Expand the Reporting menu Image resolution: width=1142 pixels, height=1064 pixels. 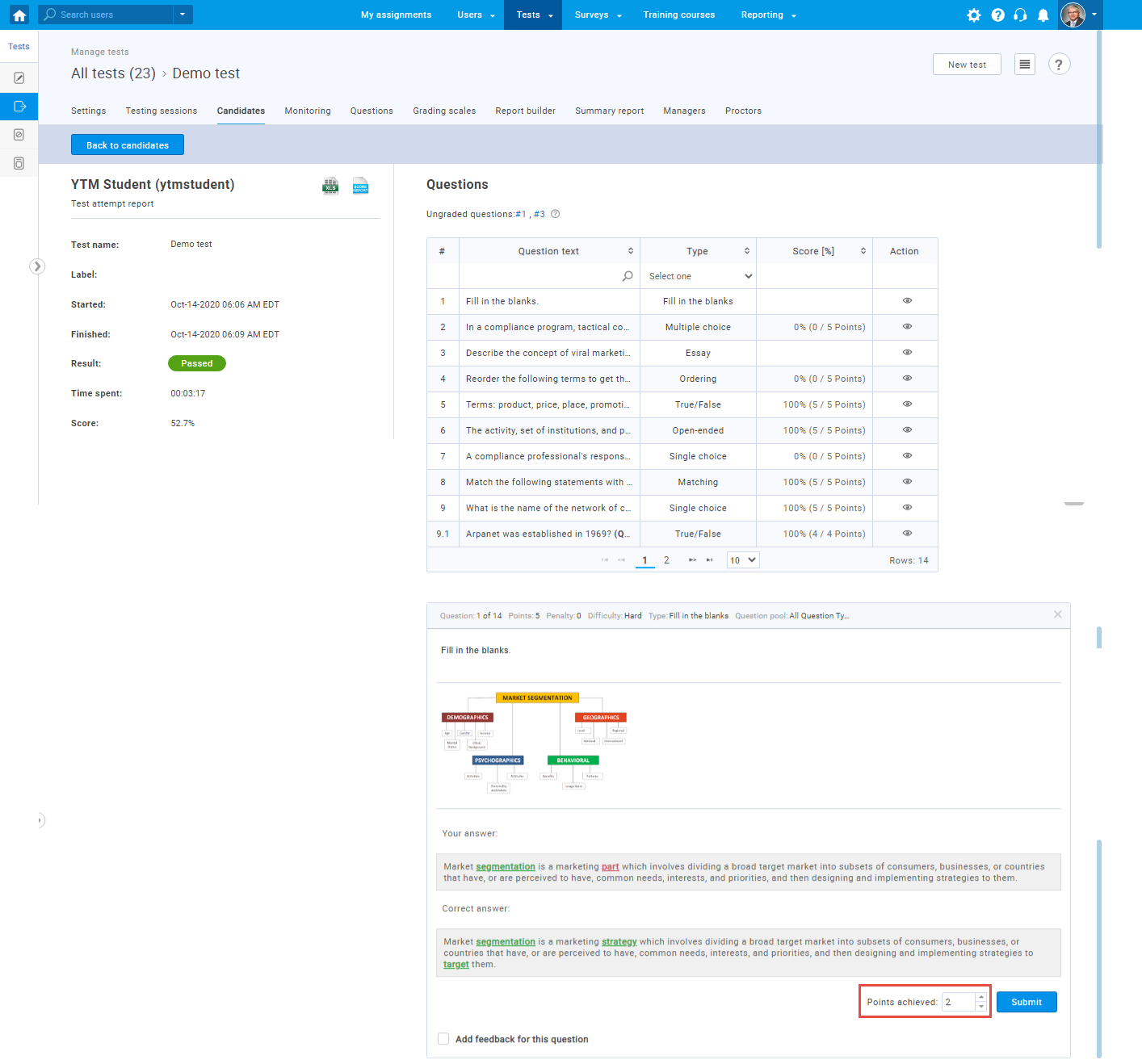click(x=768, y=15)
